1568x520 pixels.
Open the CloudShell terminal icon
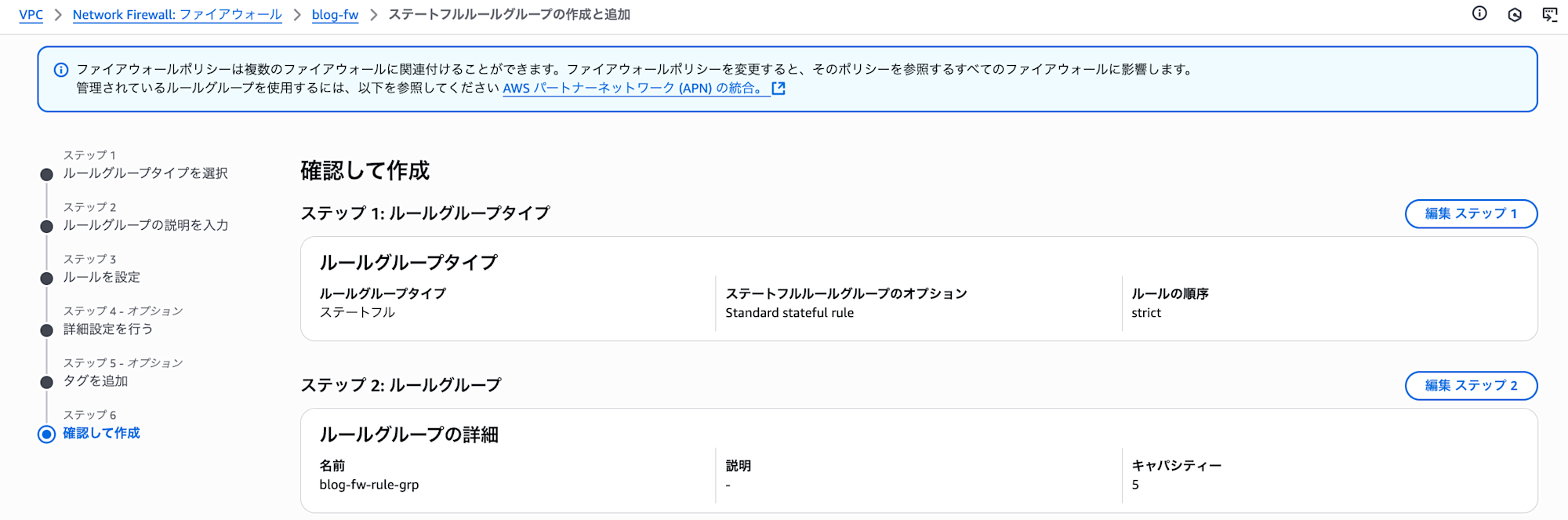(1550, 14)
